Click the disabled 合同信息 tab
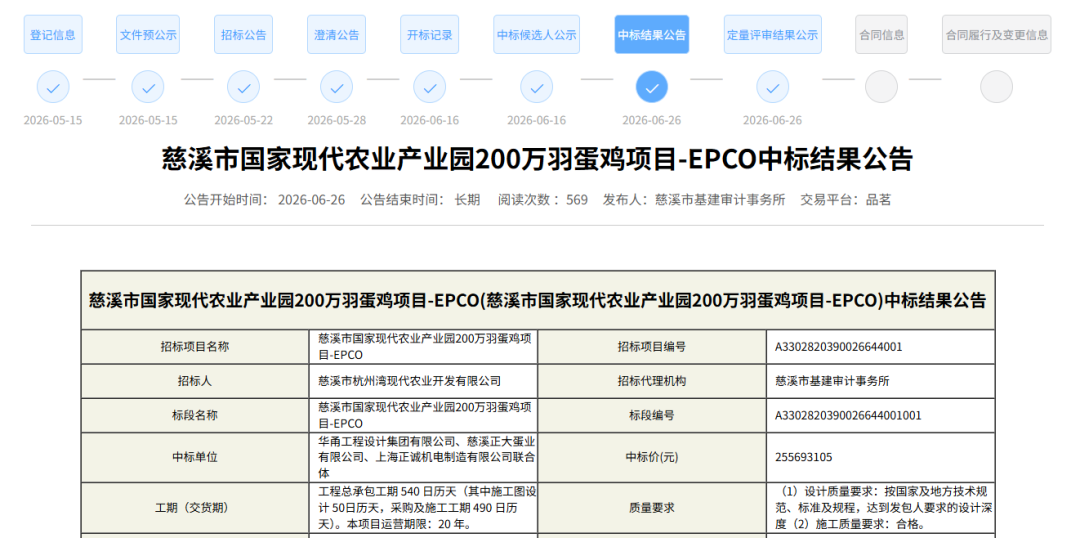This screenshot has height=538, width=1080. tap(882, 34)
